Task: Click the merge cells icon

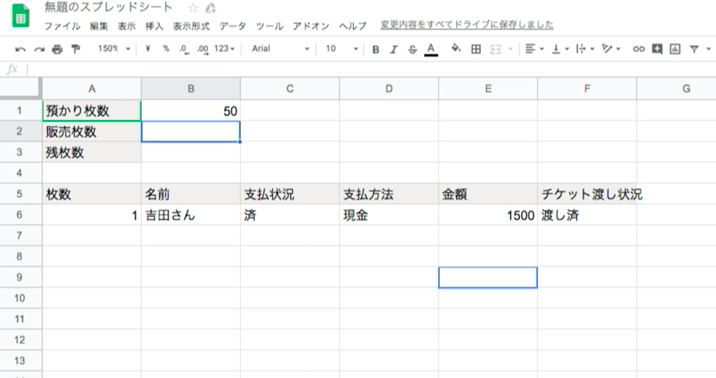Action: pos(495,49)
